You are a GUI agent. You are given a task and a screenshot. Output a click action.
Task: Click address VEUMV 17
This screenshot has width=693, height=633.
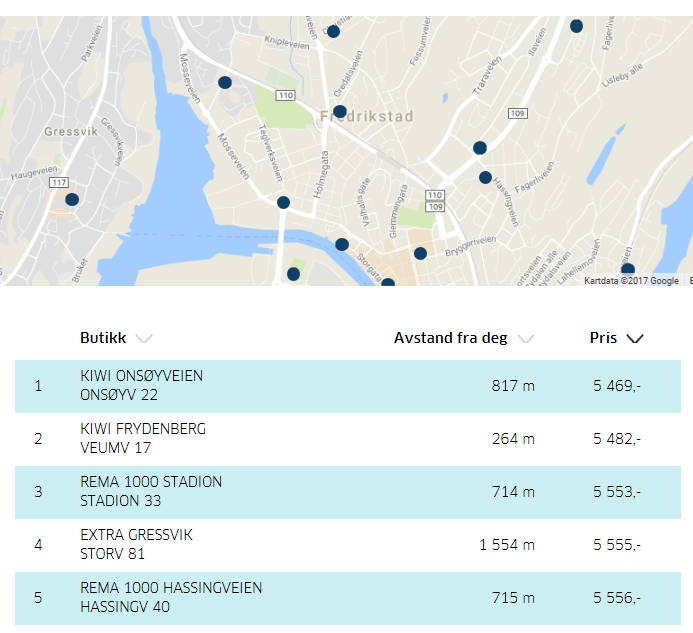coord(115,448)
